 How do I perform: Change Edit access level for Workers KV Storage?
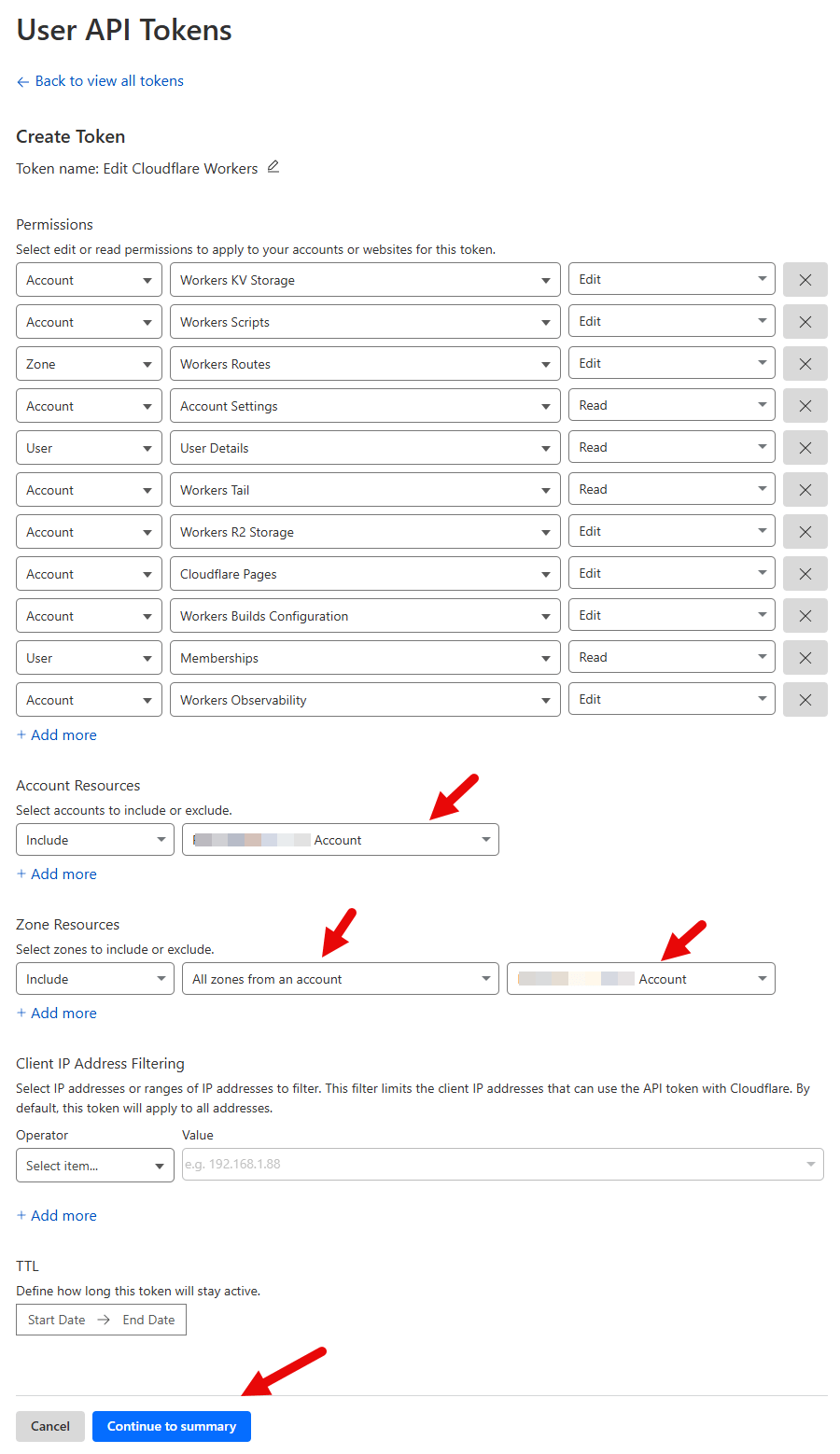(x=672, y=279)
